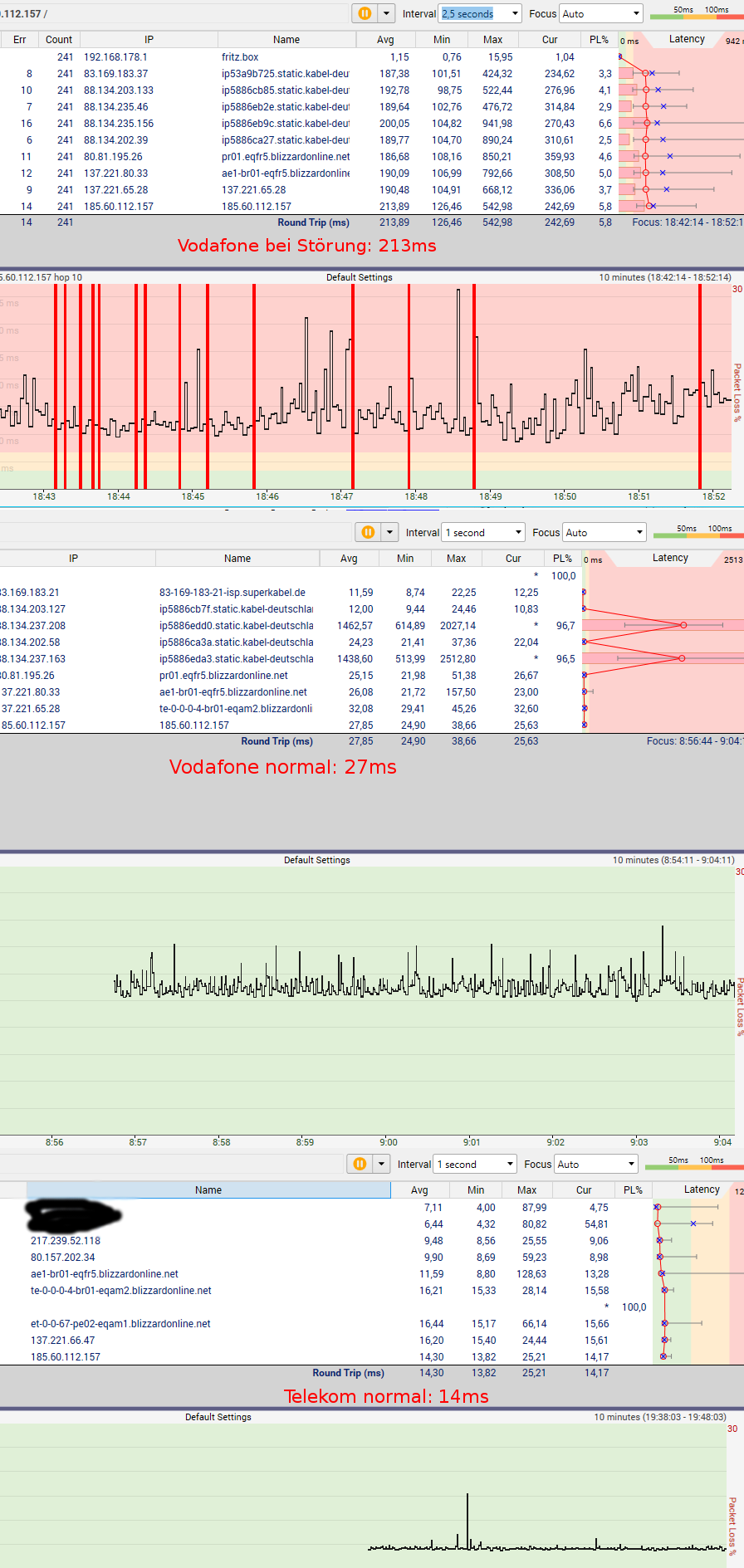This screenshot has width=744, height=1568.
Task: Click 50ms/100ms color legend in Vodafone normal window
Action: click(699, 532)
